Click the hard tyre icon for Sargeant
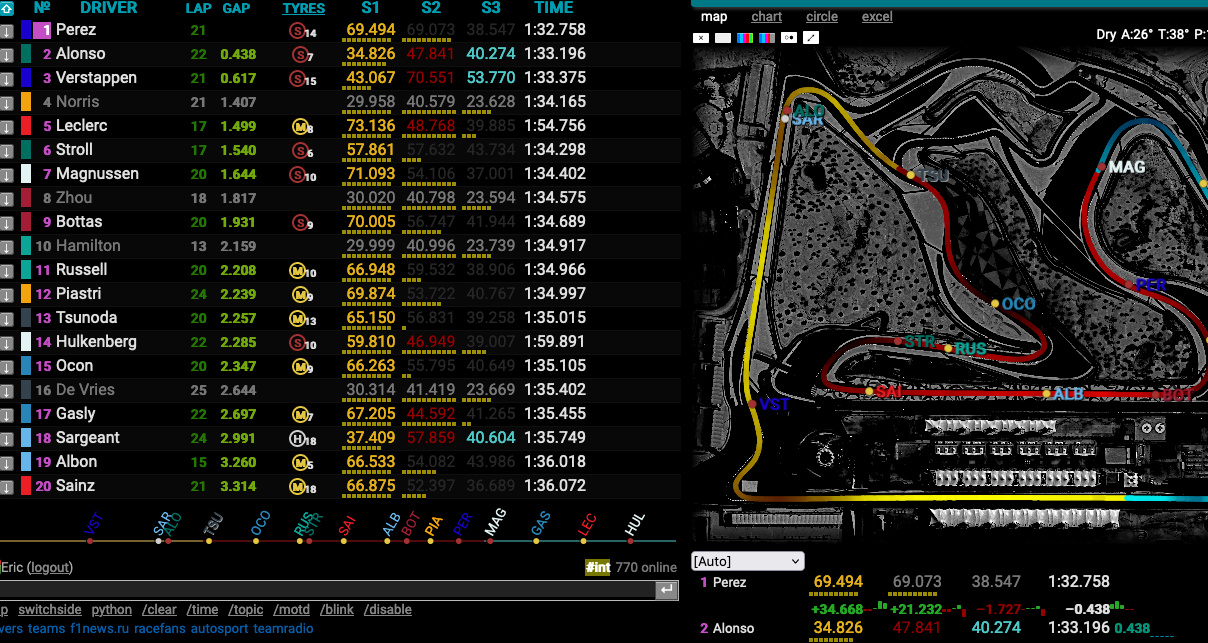This screenshot has height=643, width=1208. (x=297, y=438)
